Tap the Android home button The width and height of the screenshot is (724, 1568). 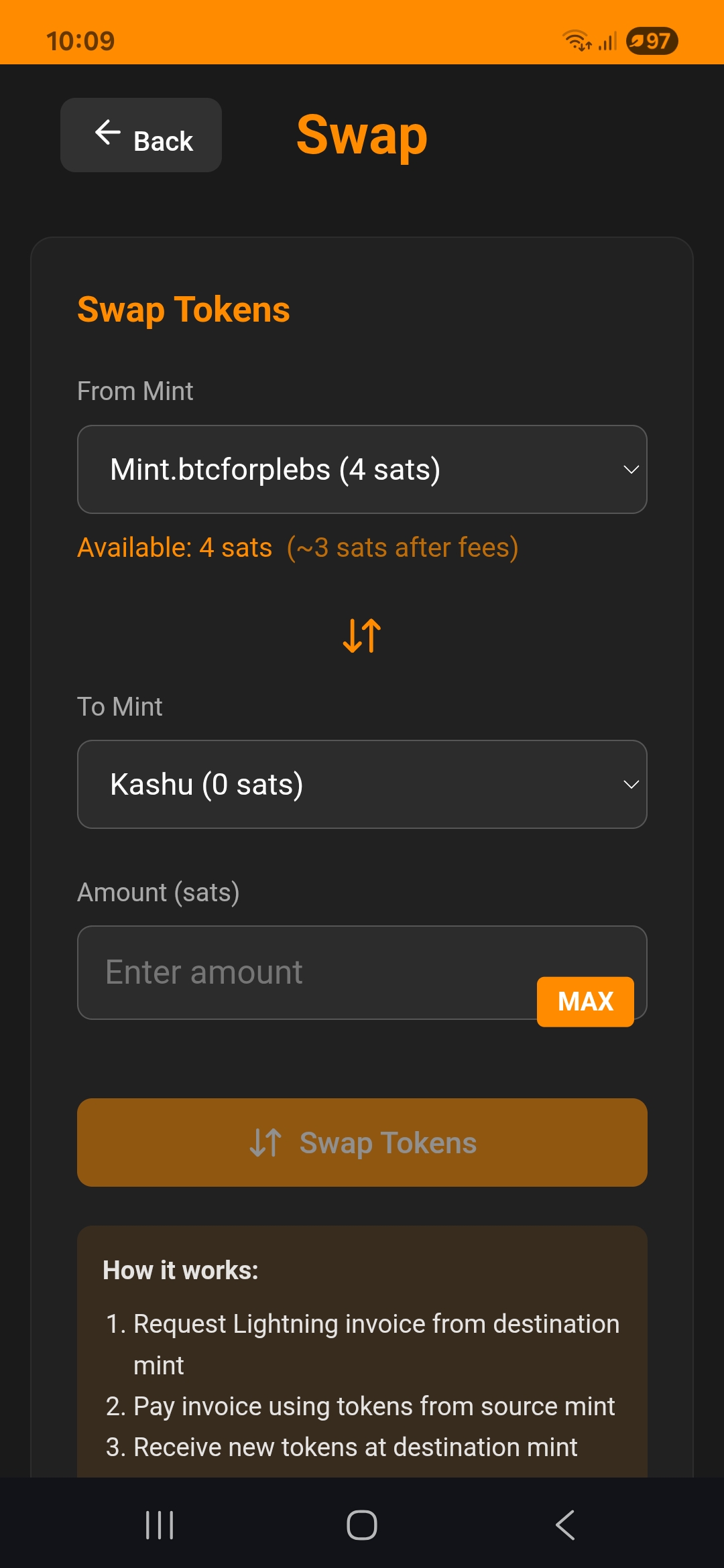(x=362, y=1525)
